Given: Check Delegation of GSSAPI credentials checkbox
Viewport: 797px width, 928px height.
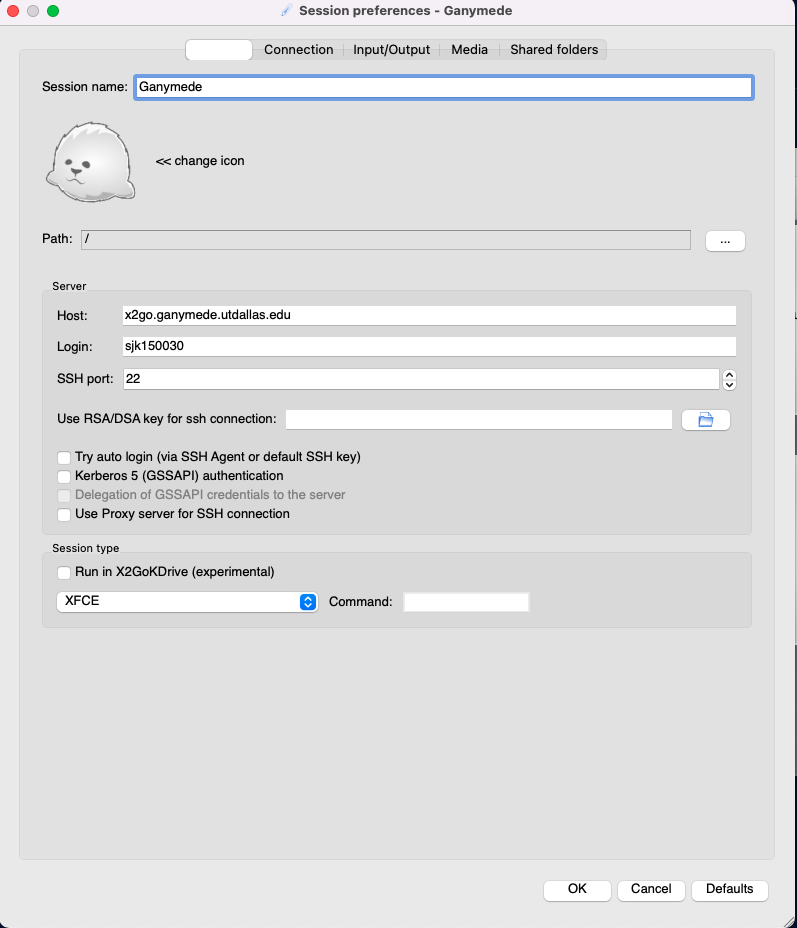Looking at the screenshot, I should [x=64, y=495].
